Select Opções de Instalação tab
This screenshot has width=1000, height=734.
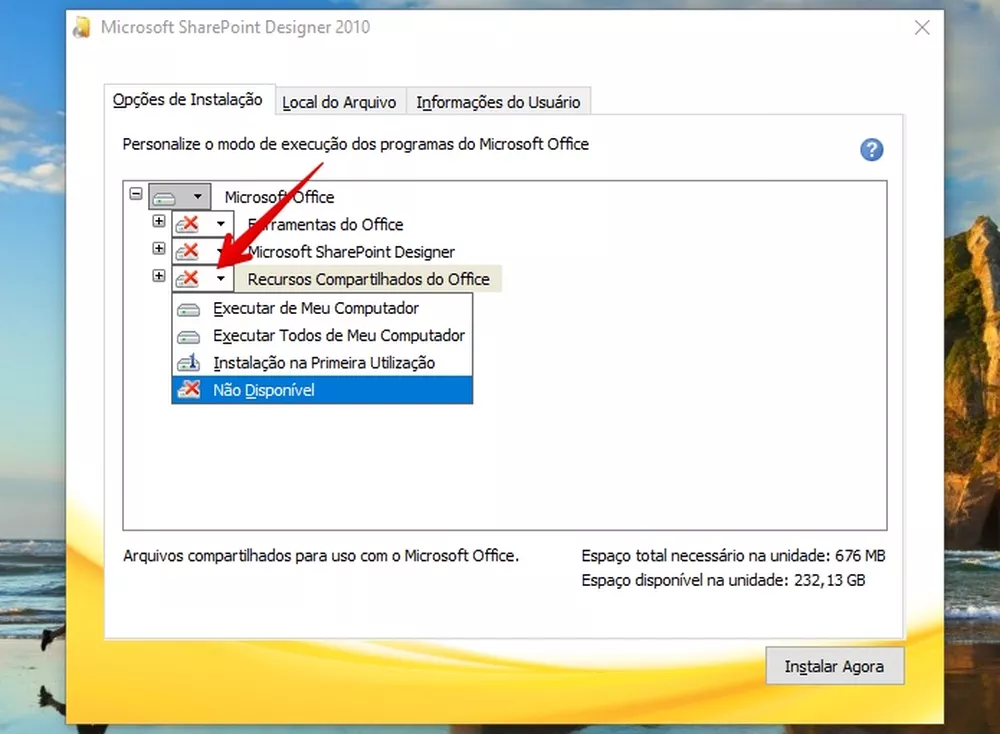click(x=188, y=99)
